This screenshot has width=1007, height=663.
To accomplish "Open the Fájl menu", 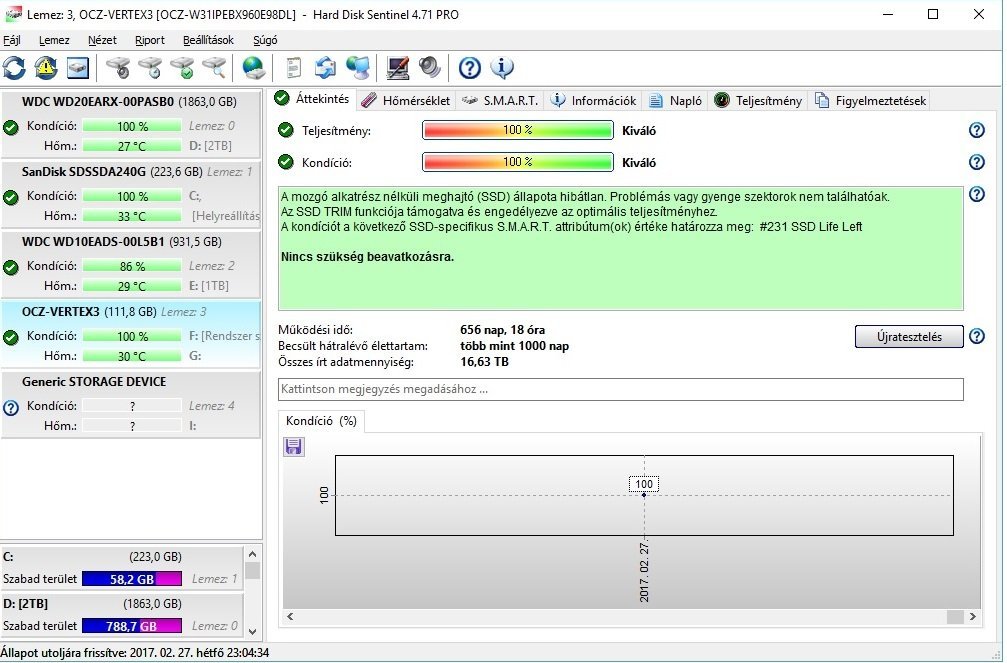I will [x=12, y=40].
